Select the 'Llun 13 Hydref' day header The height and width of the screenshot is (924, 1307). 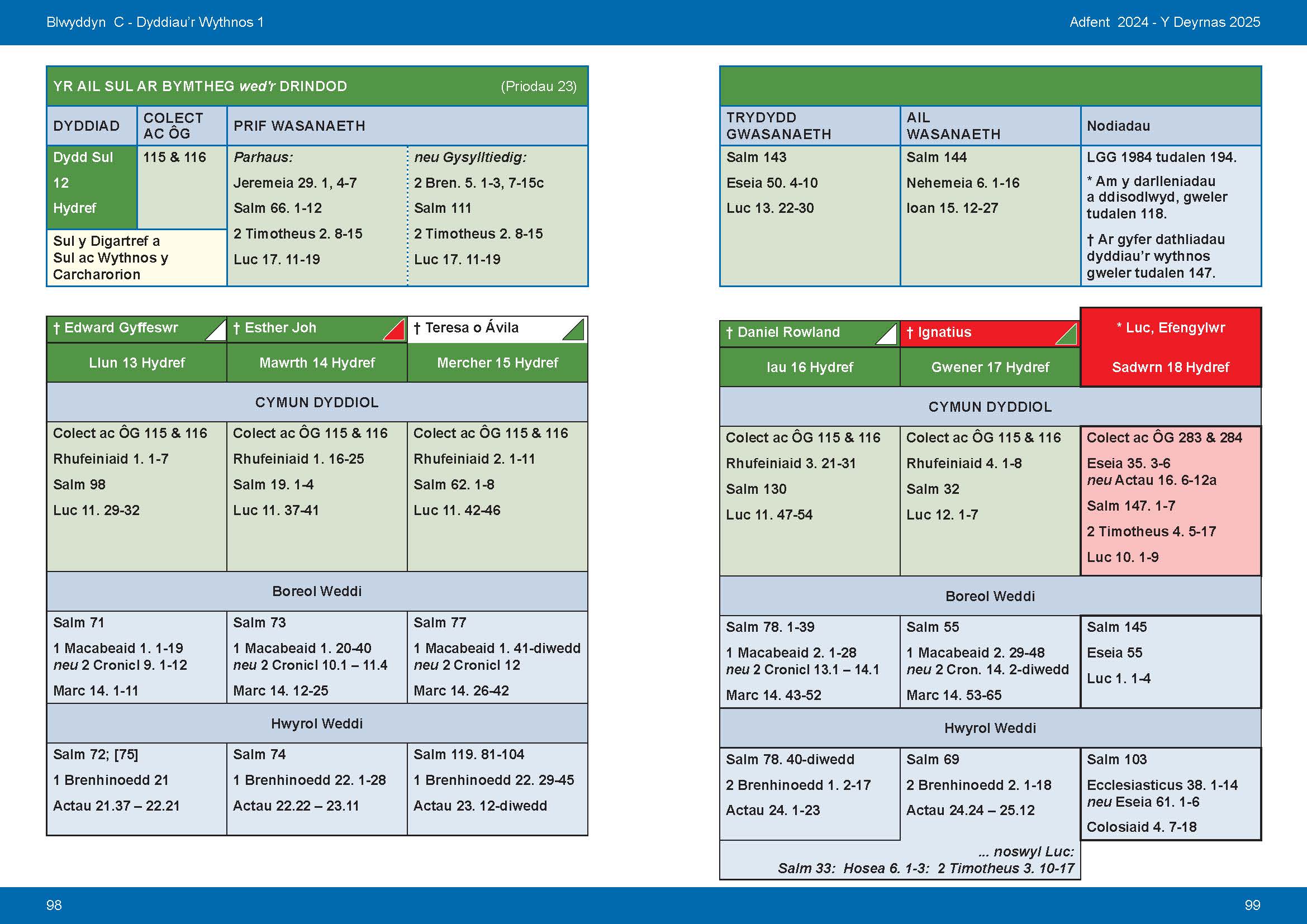[136, 363]
